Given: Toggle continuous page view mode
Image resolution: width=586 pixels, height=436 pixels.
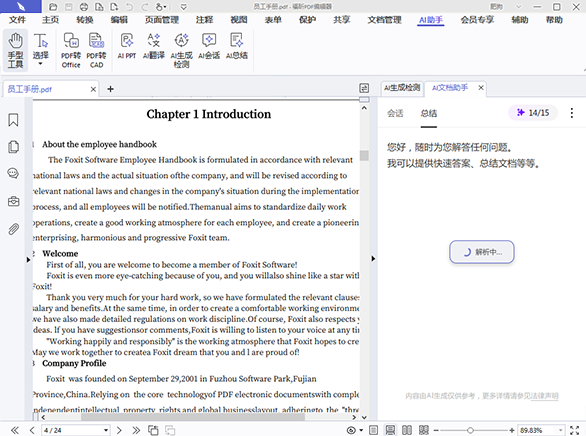Looking at the screenshot, I should 390,430.
